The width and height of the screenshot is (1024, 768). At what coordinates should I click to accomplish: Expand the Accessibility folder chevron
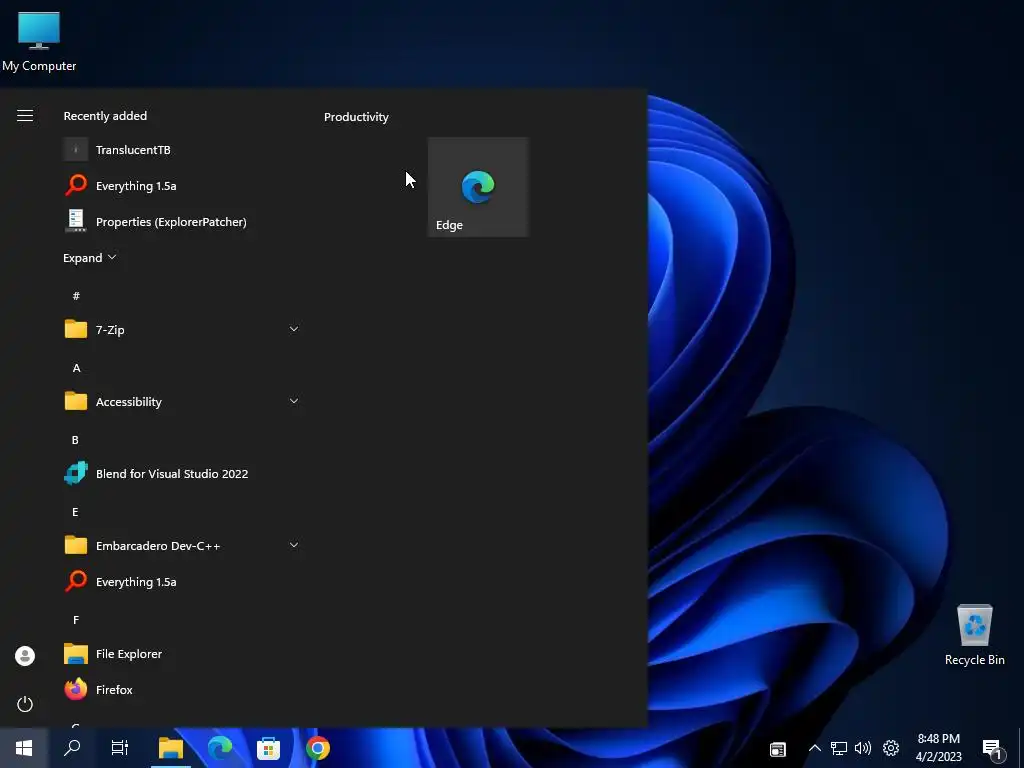click(x=294, y=401)
